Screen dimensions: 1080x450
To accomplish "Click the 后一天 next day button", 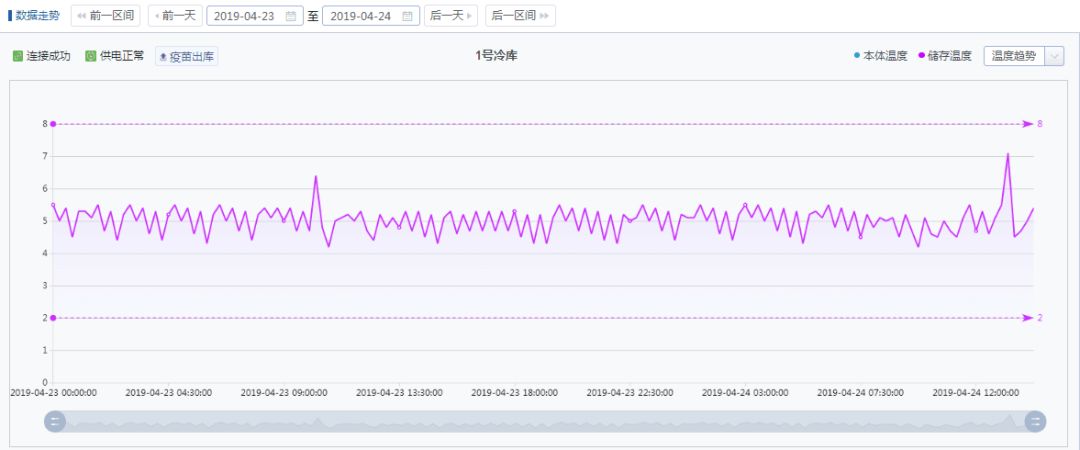I will [451, 15].
